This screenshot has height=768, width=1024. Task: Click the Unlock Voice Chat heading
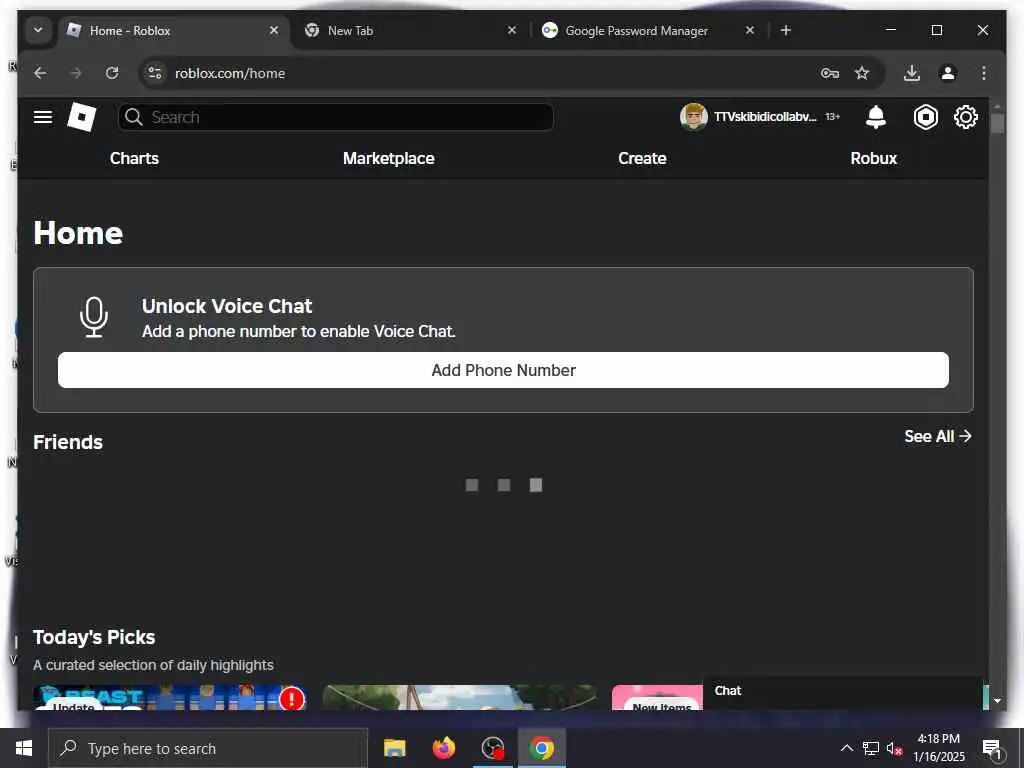coord(227,306)
